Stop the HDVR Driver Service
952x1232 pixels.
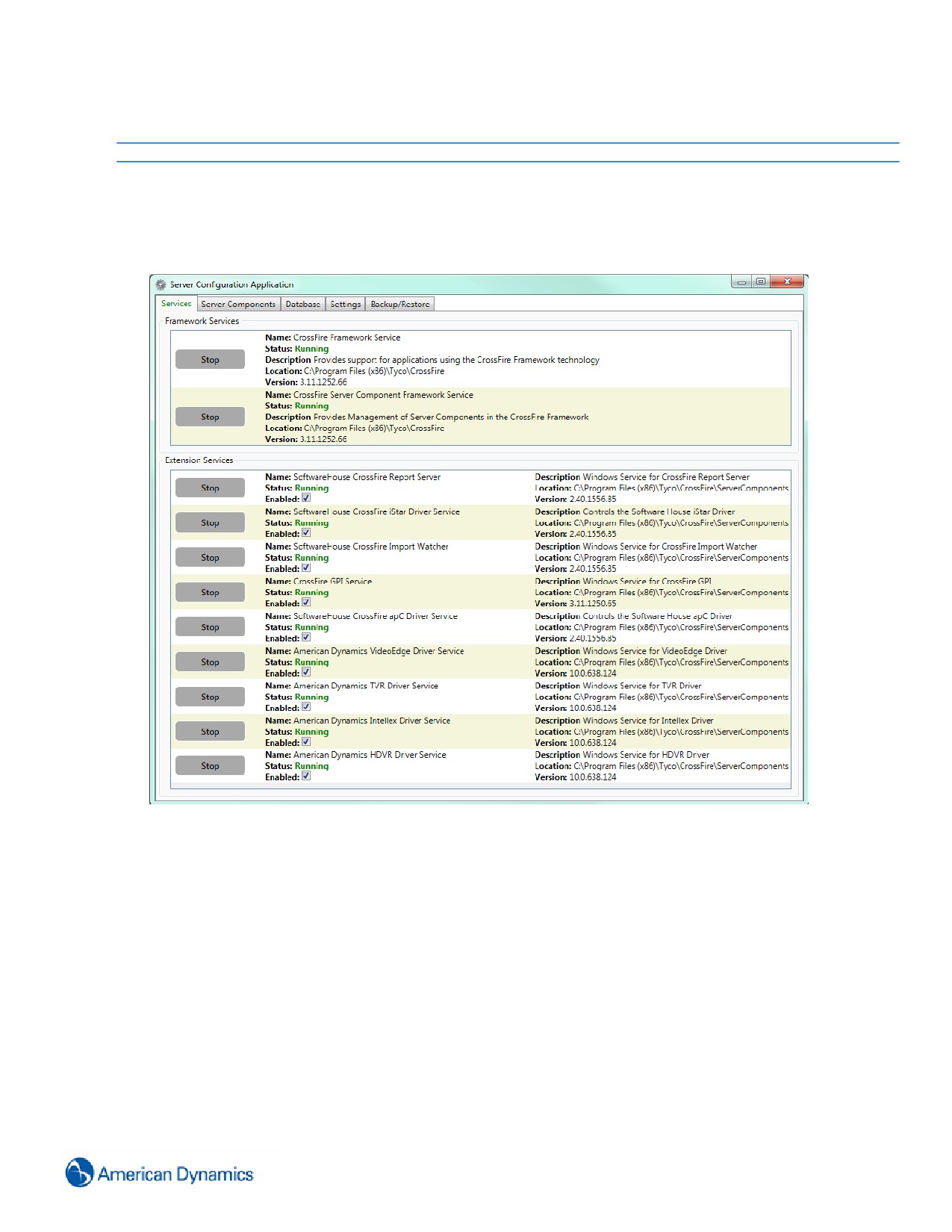pyautogui.click(x=210, y=765)
